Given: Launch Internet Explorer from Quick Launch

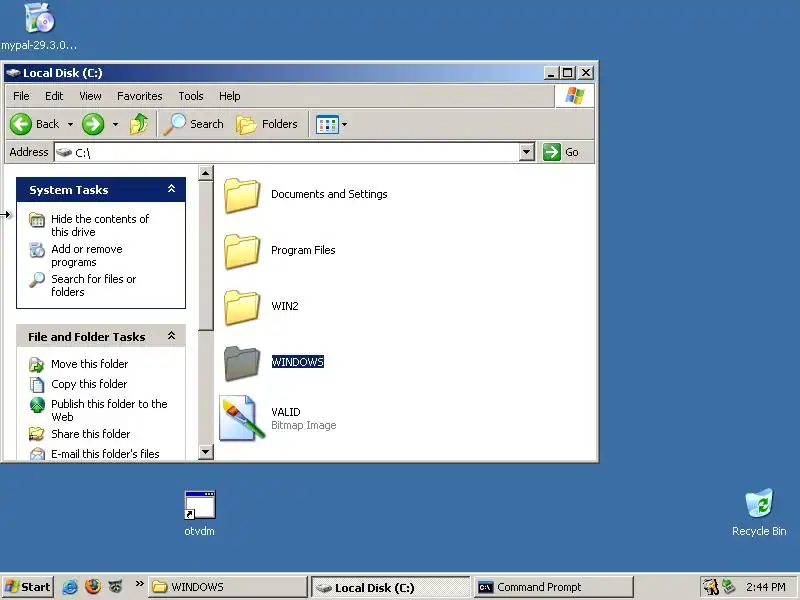Looking at the screenshot, I should 70,587.
